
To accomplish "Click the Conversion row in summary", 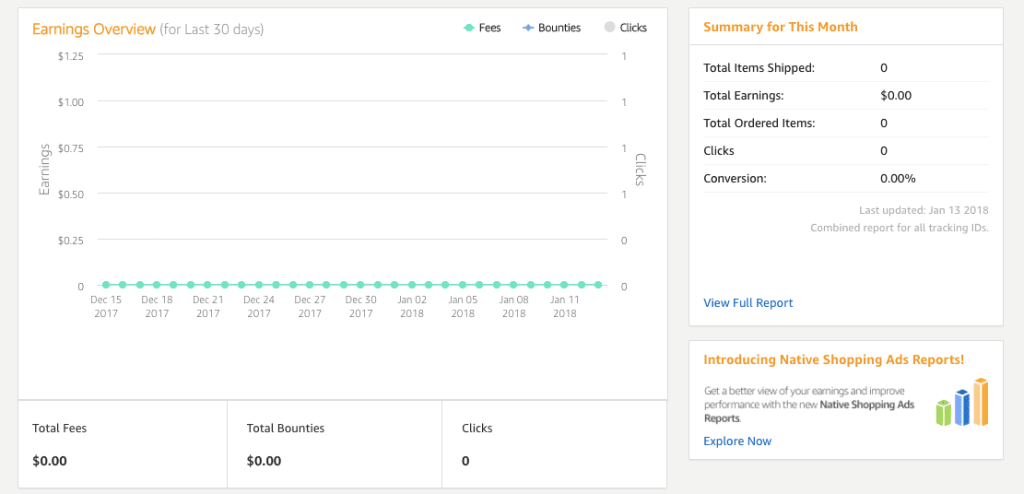I will point(845,178).
